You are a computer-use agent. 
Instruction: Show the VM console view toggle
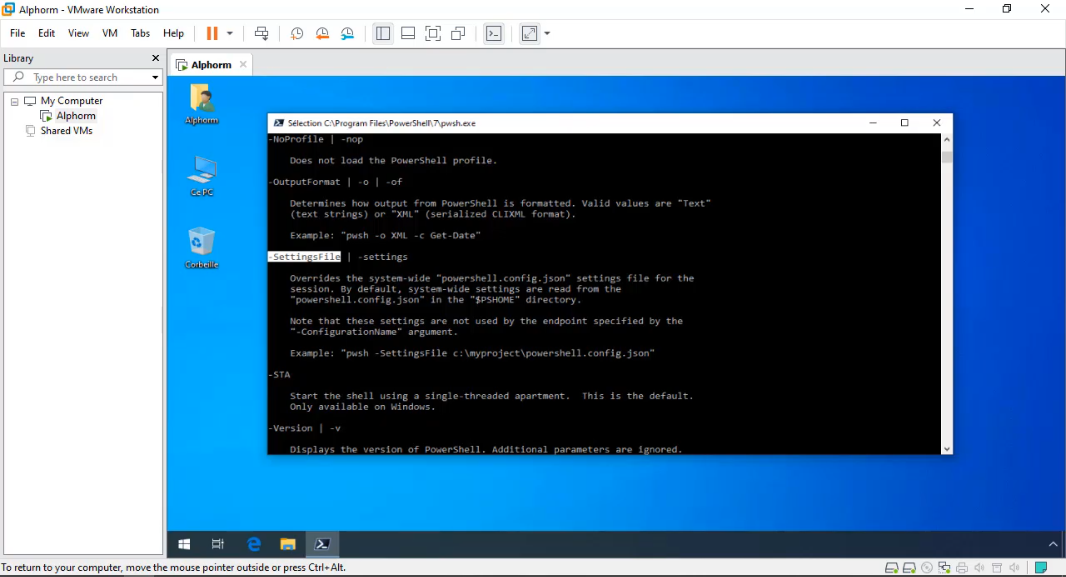click(494, 33)
